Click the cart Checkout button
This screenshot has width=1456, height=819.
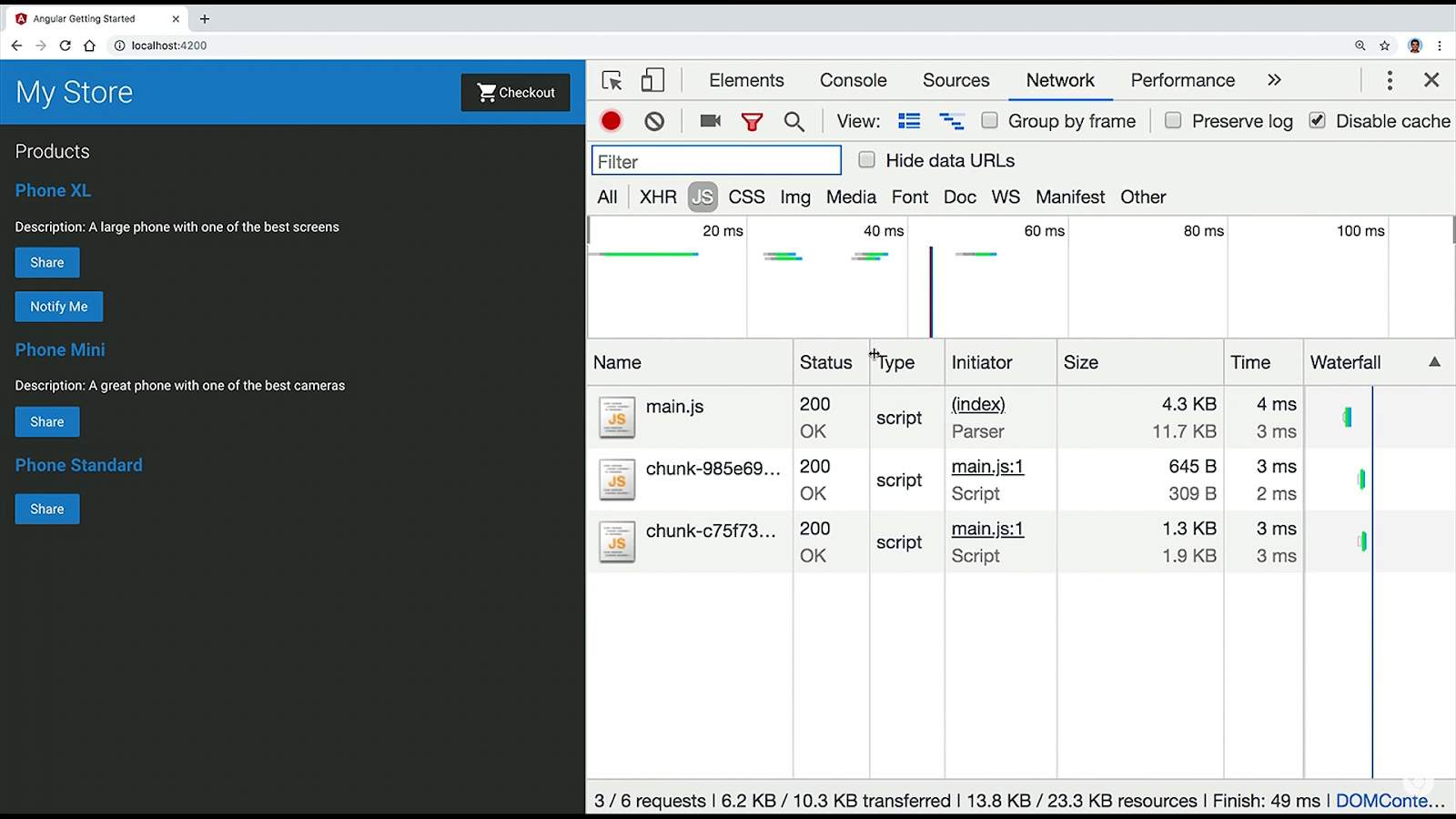515,92
